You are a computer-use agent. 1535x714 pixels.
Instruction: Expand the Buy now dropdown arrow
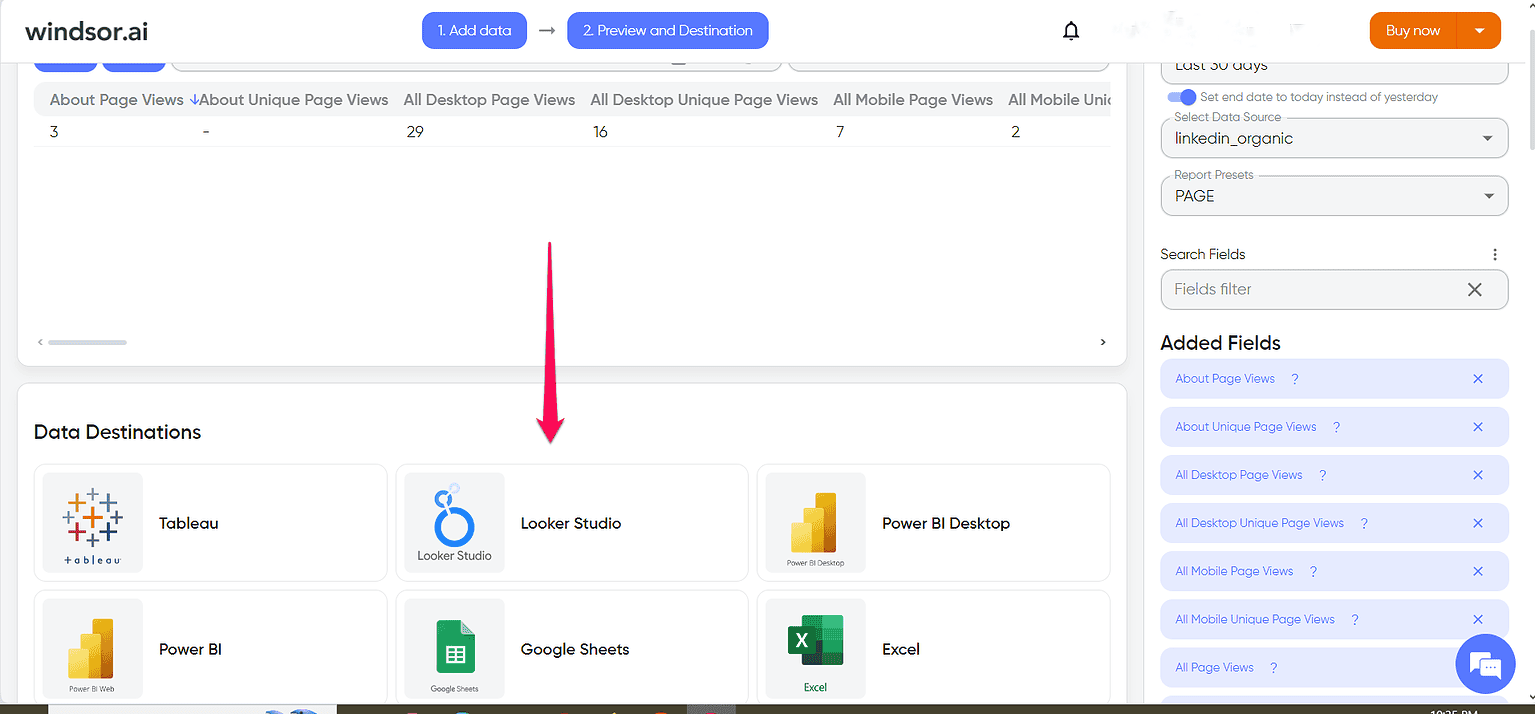tap(1479, 31)
